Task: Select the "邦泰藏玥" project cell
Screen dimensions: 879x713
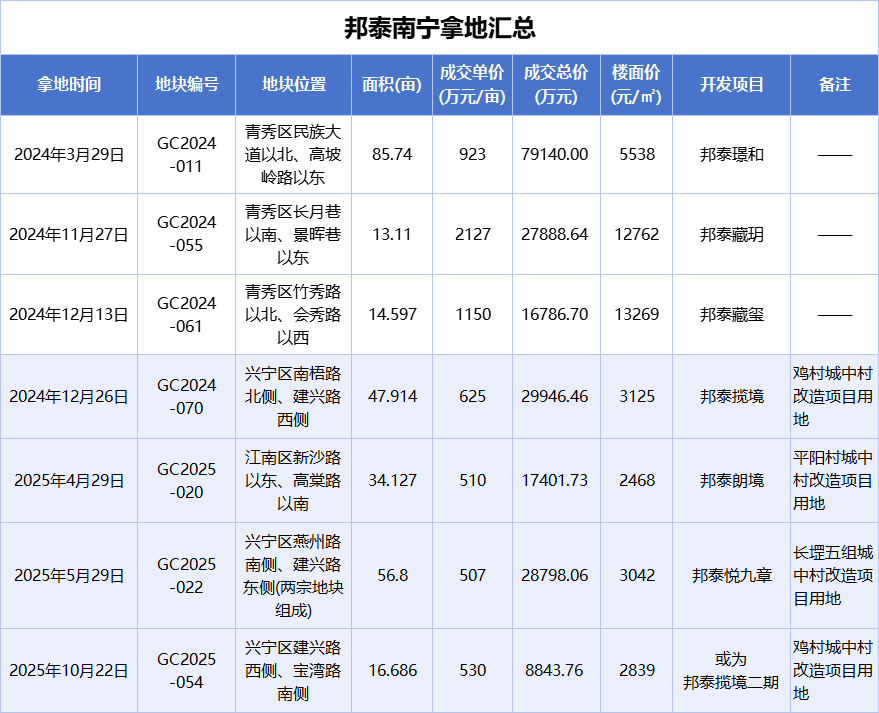Action: point(731,235)
